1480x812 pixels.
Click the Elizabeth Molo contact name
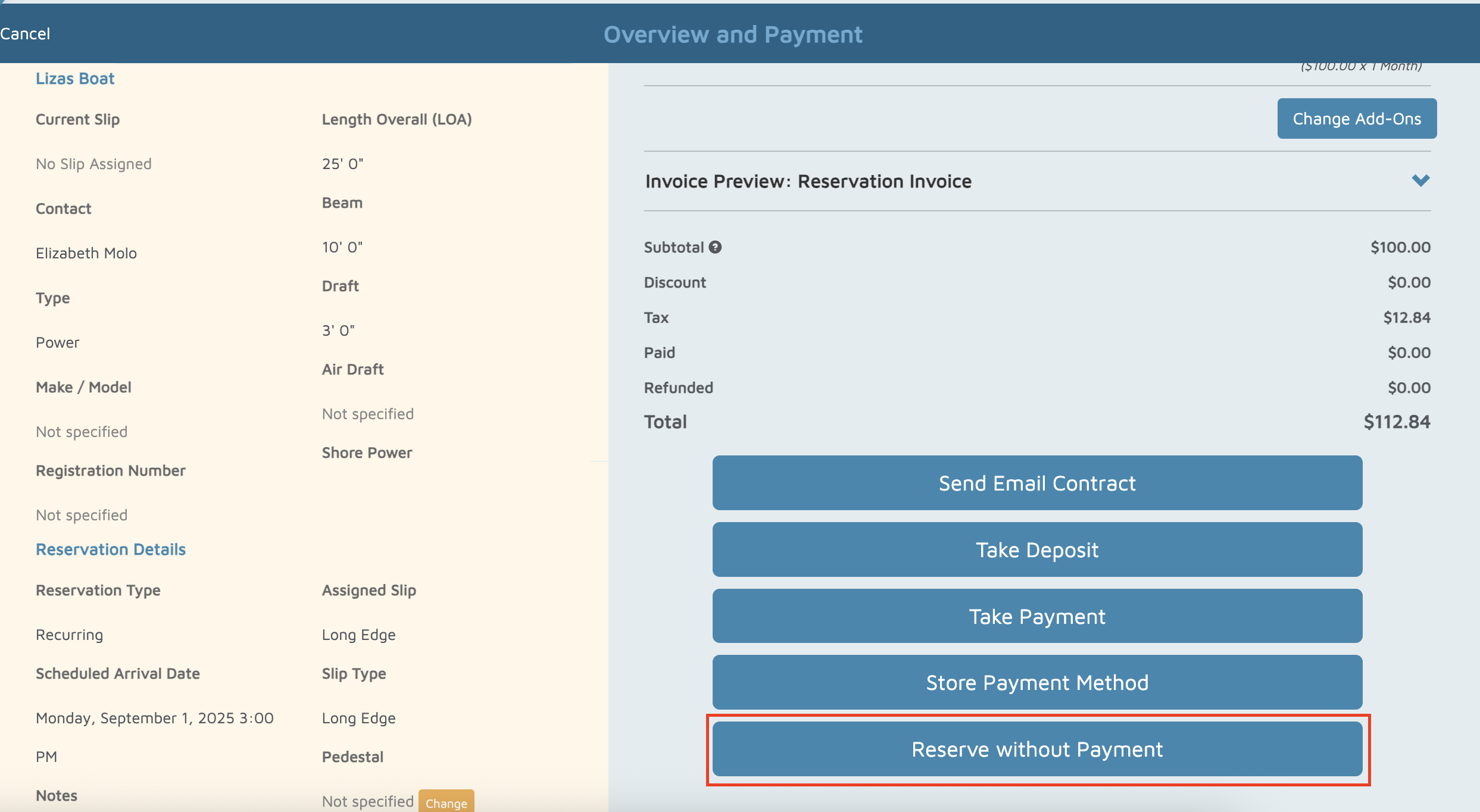[86, 253]
